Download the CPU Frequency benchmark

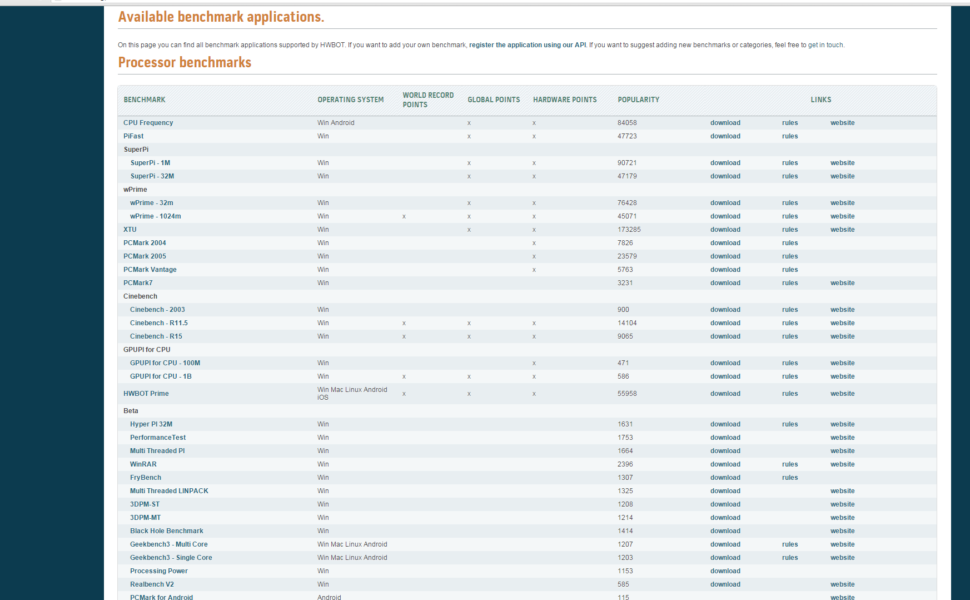point(725,122)
